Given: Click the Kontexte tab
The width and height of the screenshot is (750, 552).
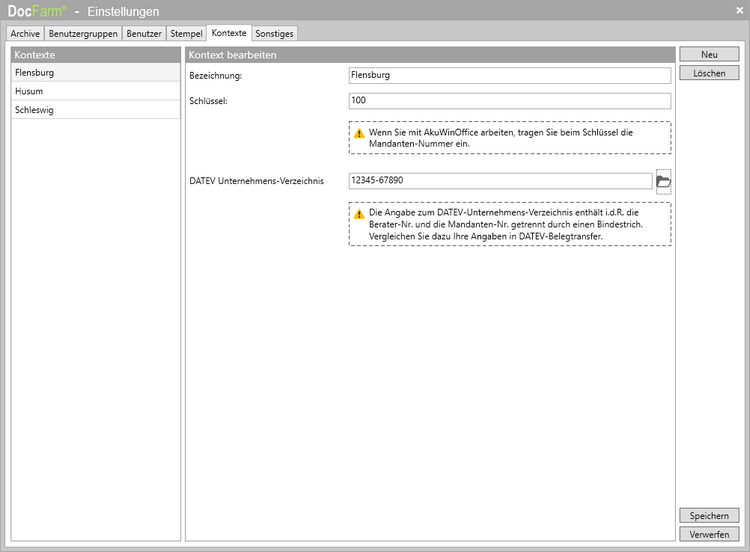Looking at the screenshot, I should pyautogui.click(x=229, y=33).
